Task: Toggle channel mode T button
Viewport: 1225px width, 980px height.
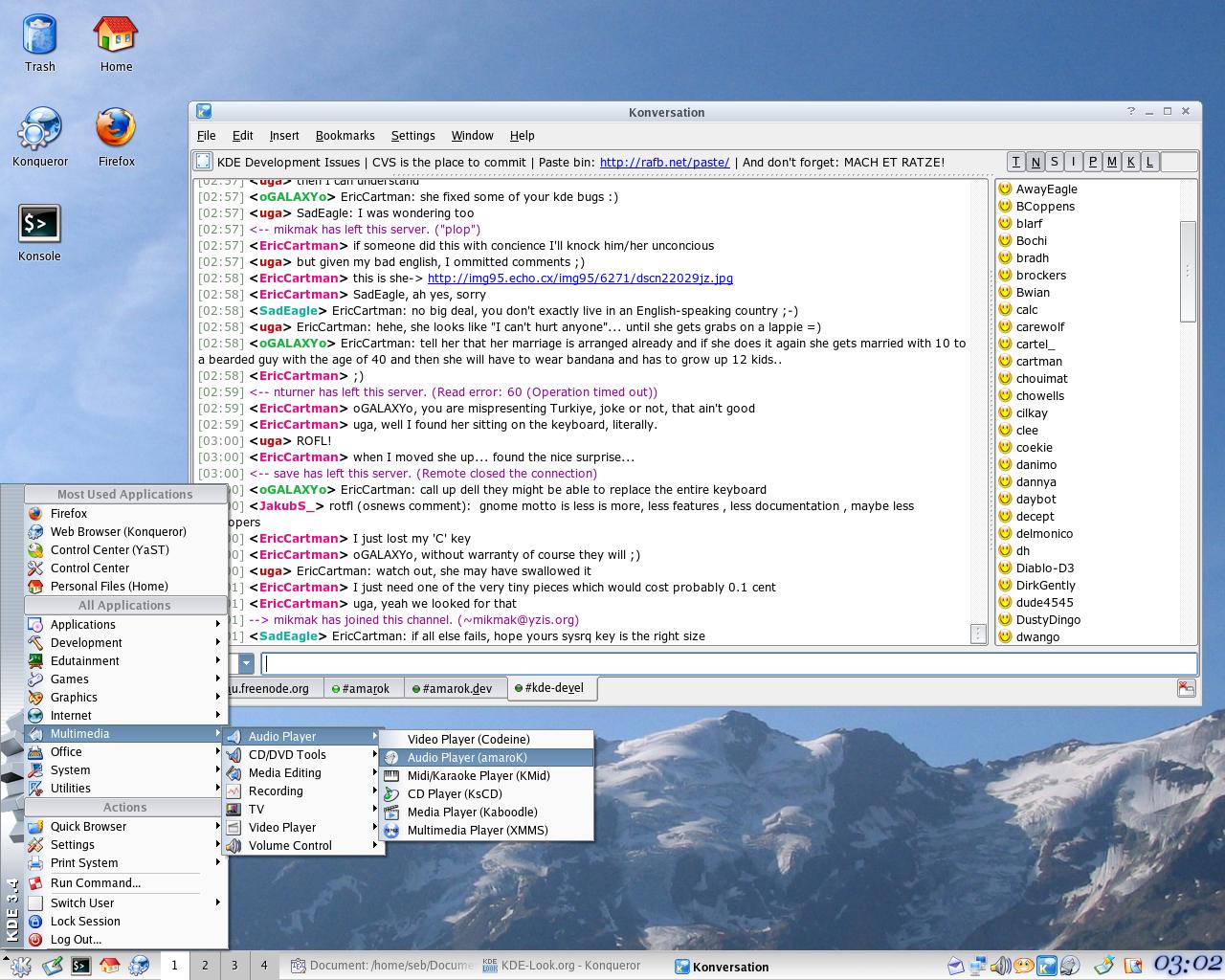Action: [1016, 162]
